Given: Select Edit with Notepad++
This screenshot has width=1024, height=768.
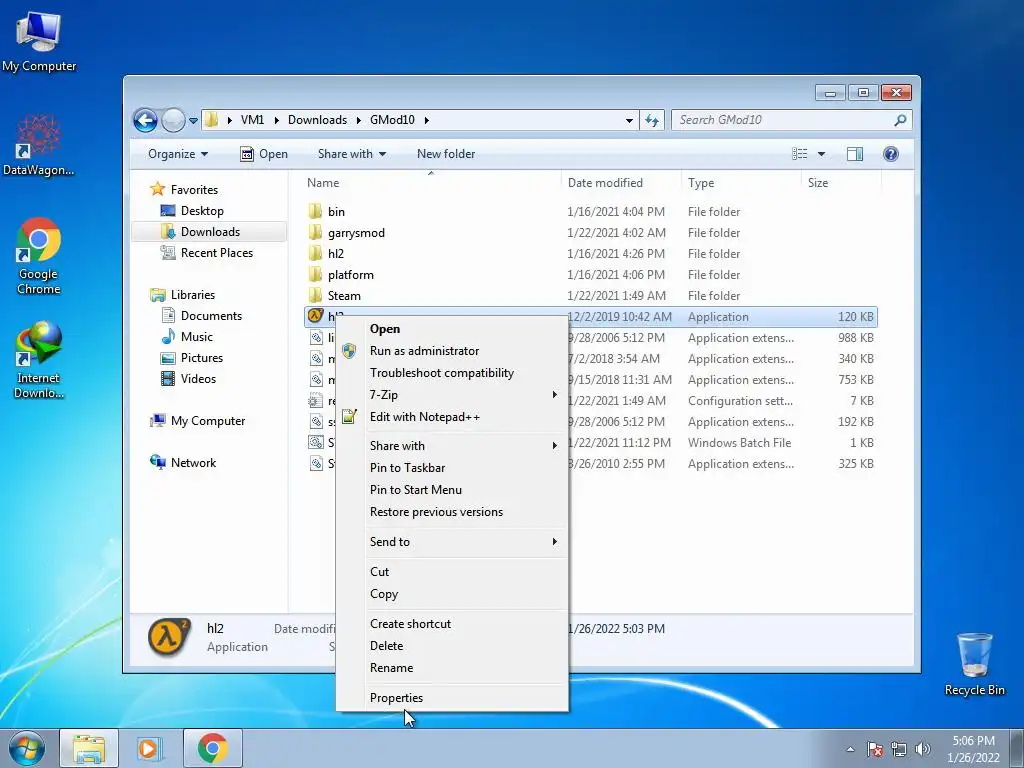Looking at the screenshot, I should [452, 417].
